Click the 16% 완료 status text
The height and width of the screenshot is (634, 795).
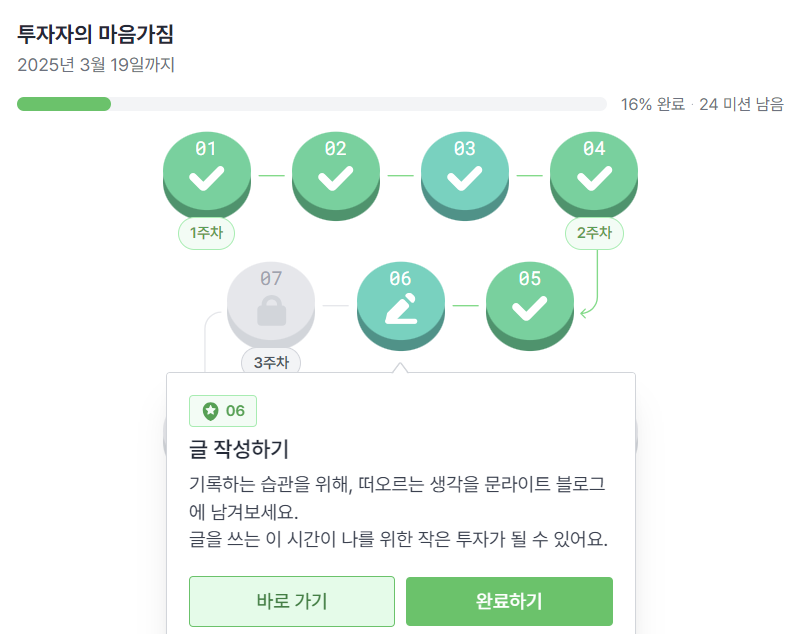[653, 104]
